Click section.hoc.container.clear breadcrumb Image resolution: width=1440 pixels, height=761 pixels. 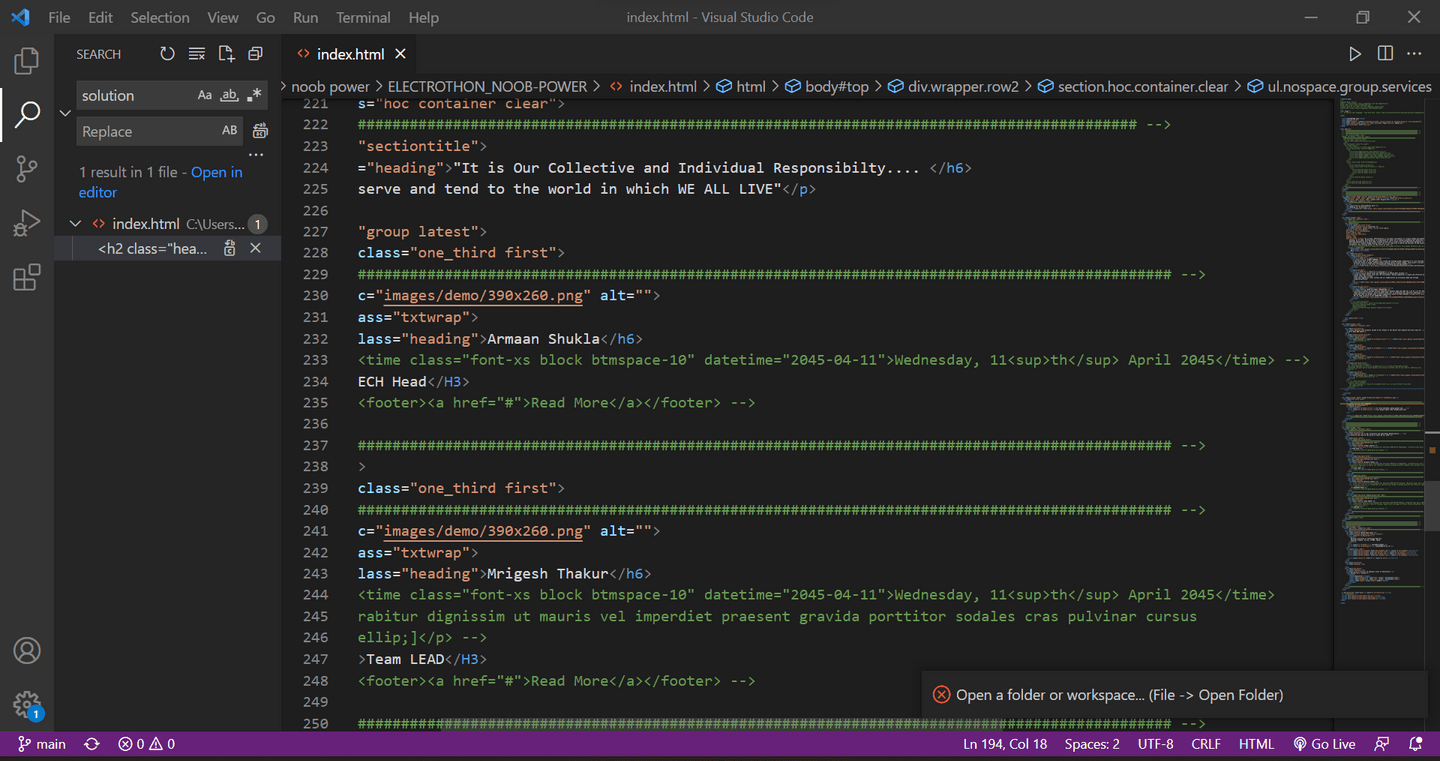click(x=1133, y=87)
